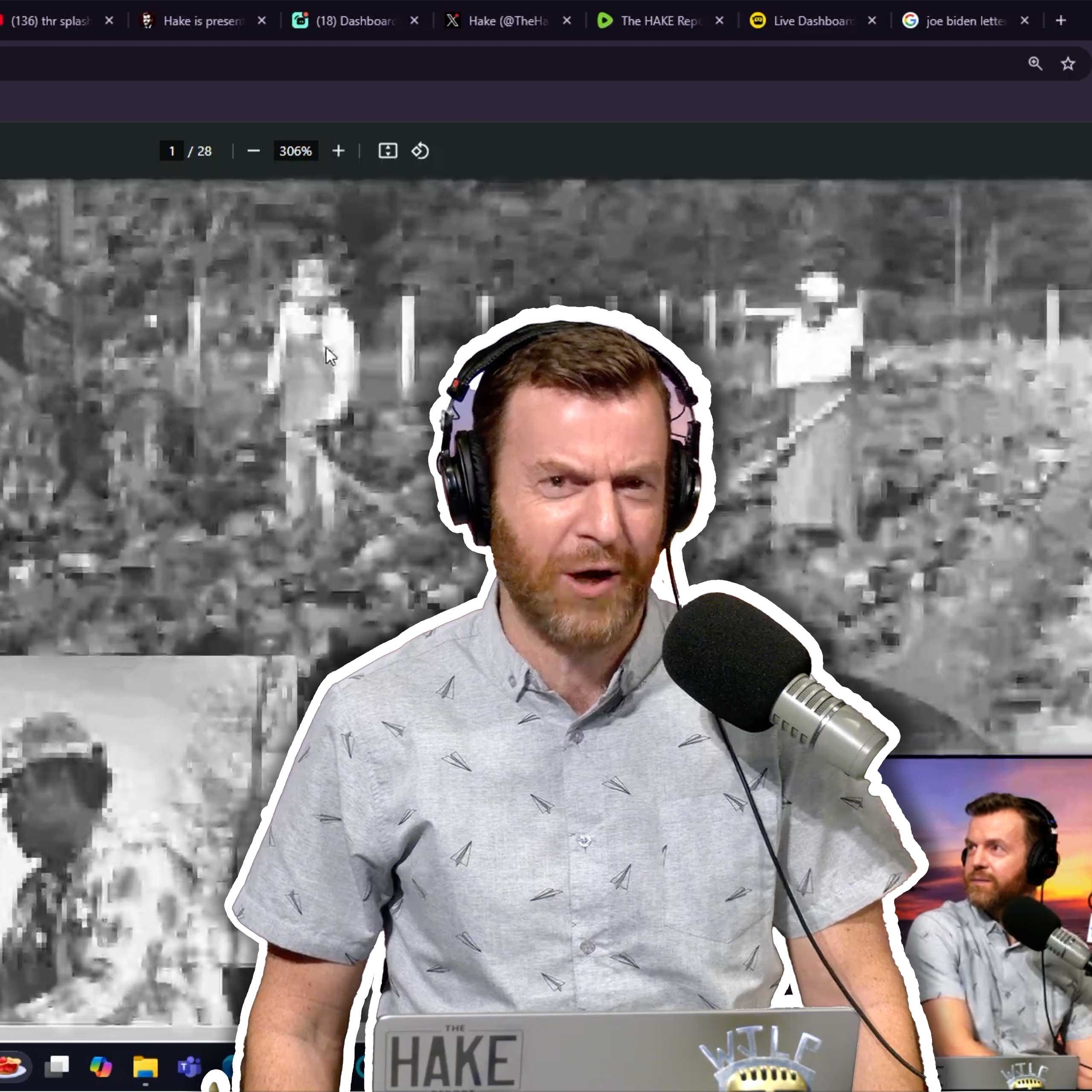This screenshot has height=1092, width=1092.
Task: Open Microsoft Teams from the taskbar
Action: point(189,1066)
